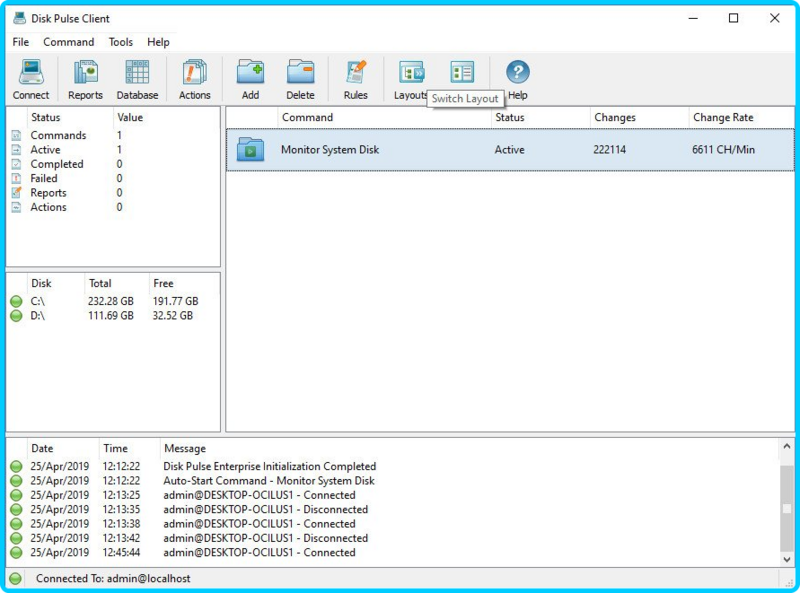Click the Disk Pulse Client title bar icon
Screen dimensions: 800x593
19,18
